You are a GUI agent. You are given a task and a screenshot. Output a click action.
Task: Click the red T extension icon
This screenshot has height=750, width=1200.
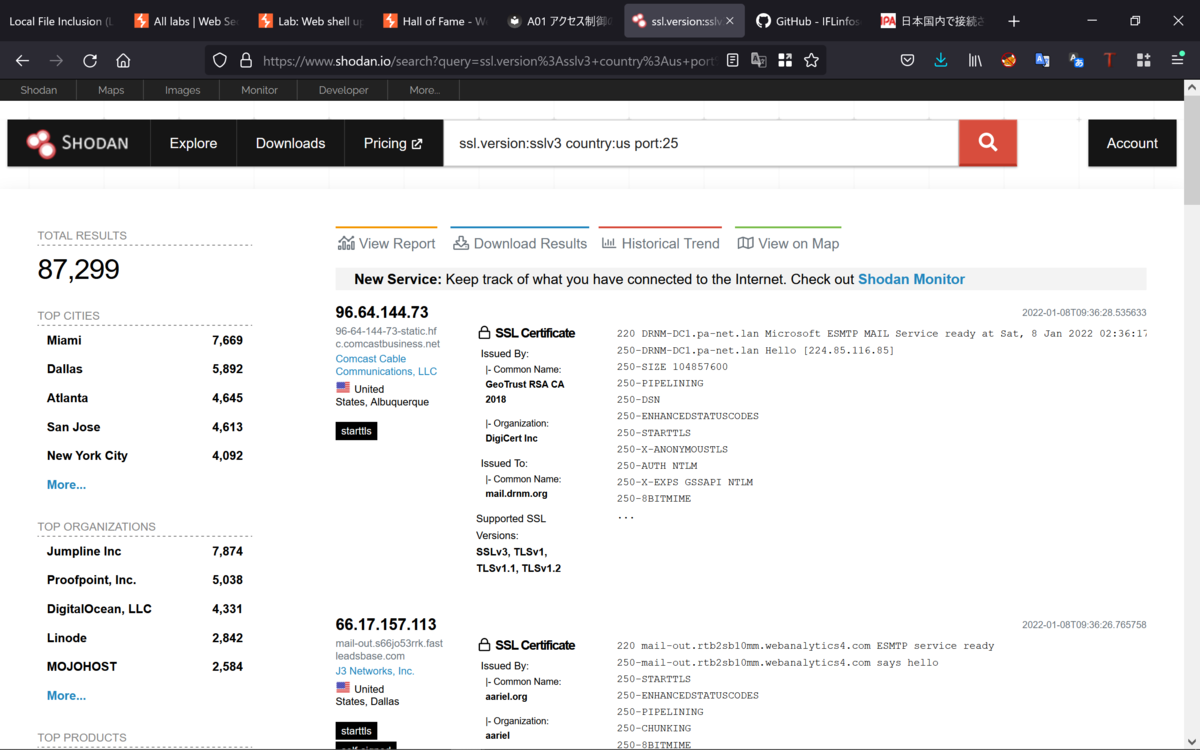(1109, 60)
